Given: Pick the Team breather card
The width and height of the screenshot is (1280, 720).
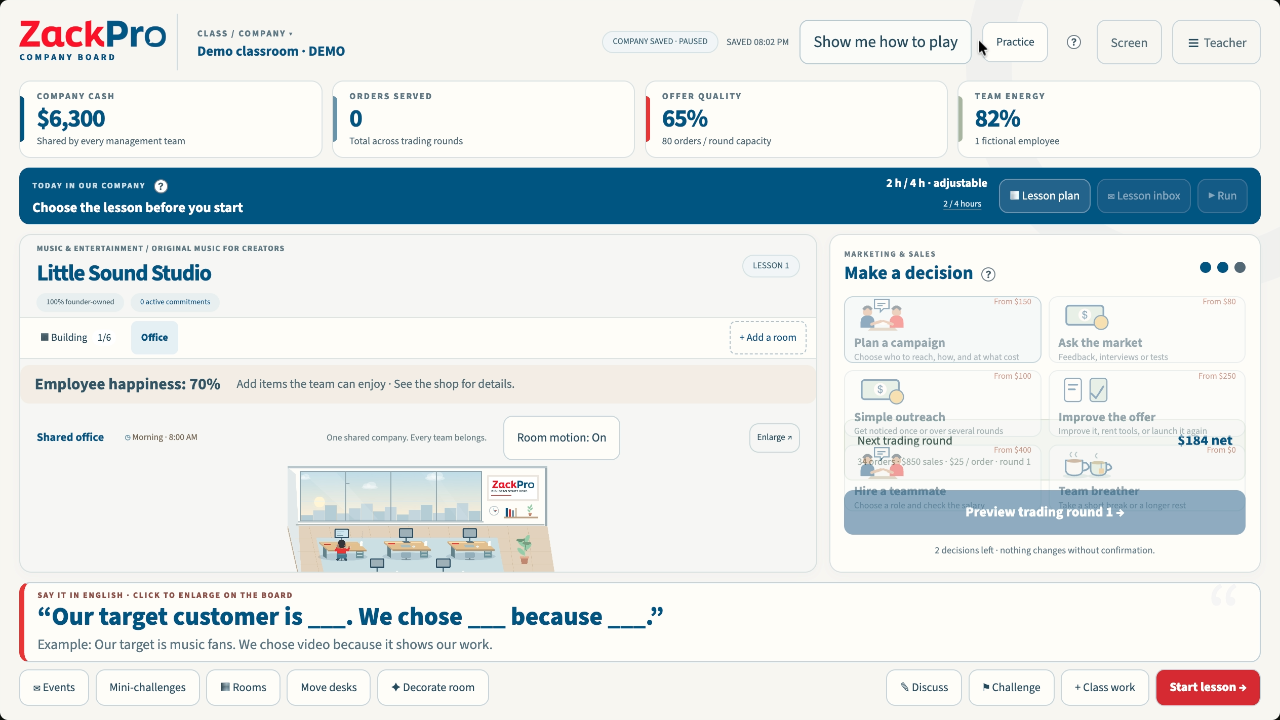Looking at the screenshot, I should coord(1146,478).
